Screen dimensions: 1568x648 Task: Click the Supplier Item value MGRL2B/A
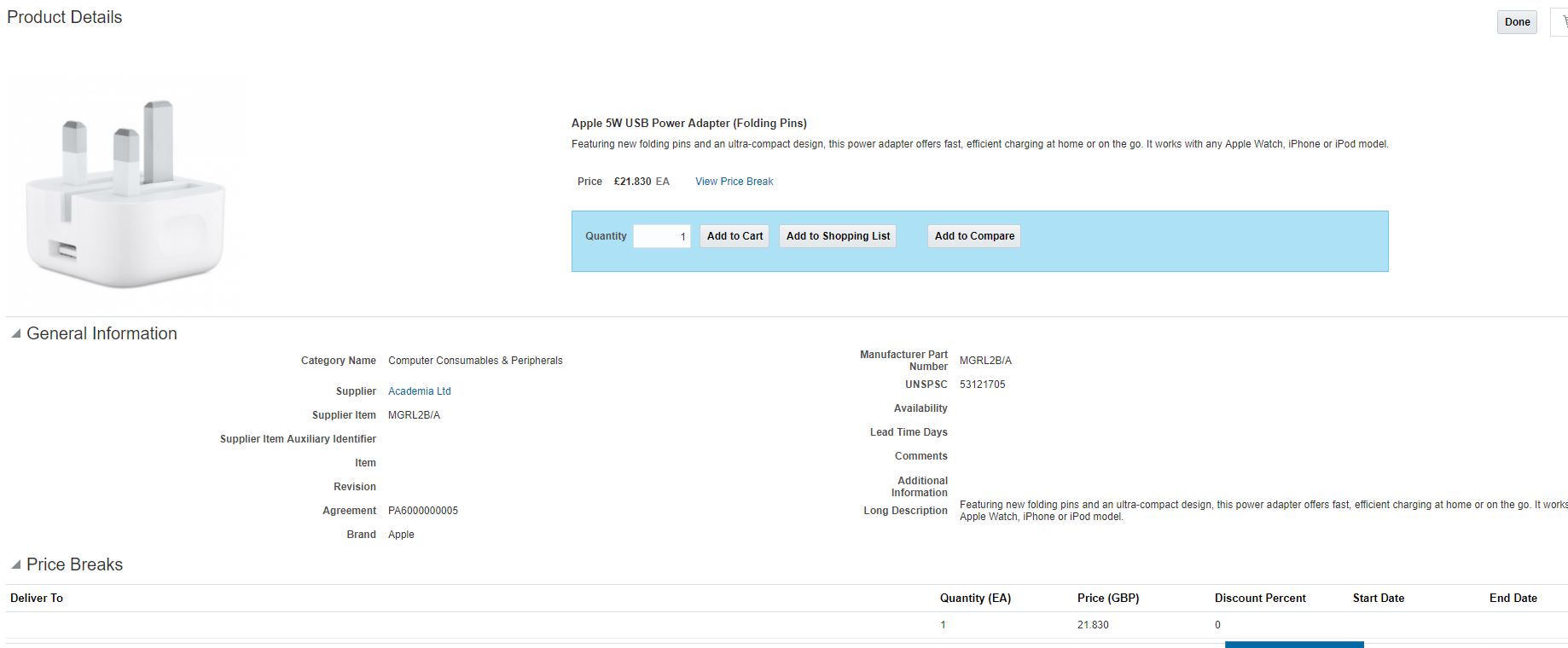click(x=414, y=415)
